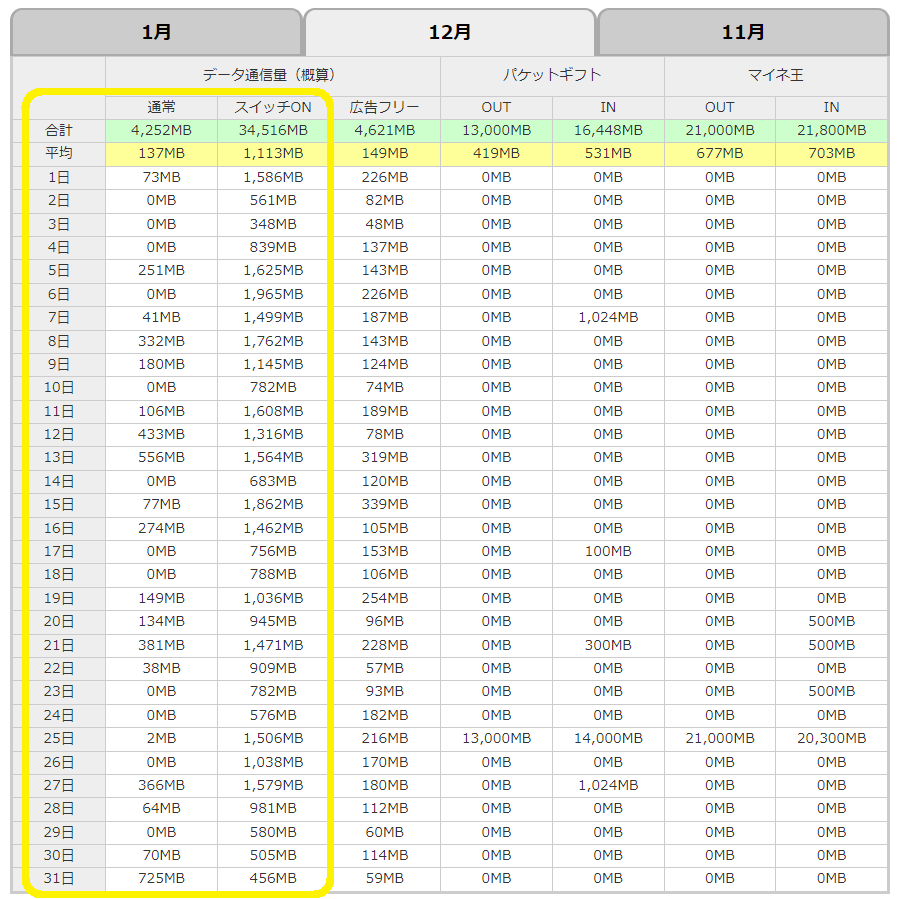The height and width of the screenshot is (899, 901).
Task: Select the 456MB cell for 31日
Action: [273, 879]
